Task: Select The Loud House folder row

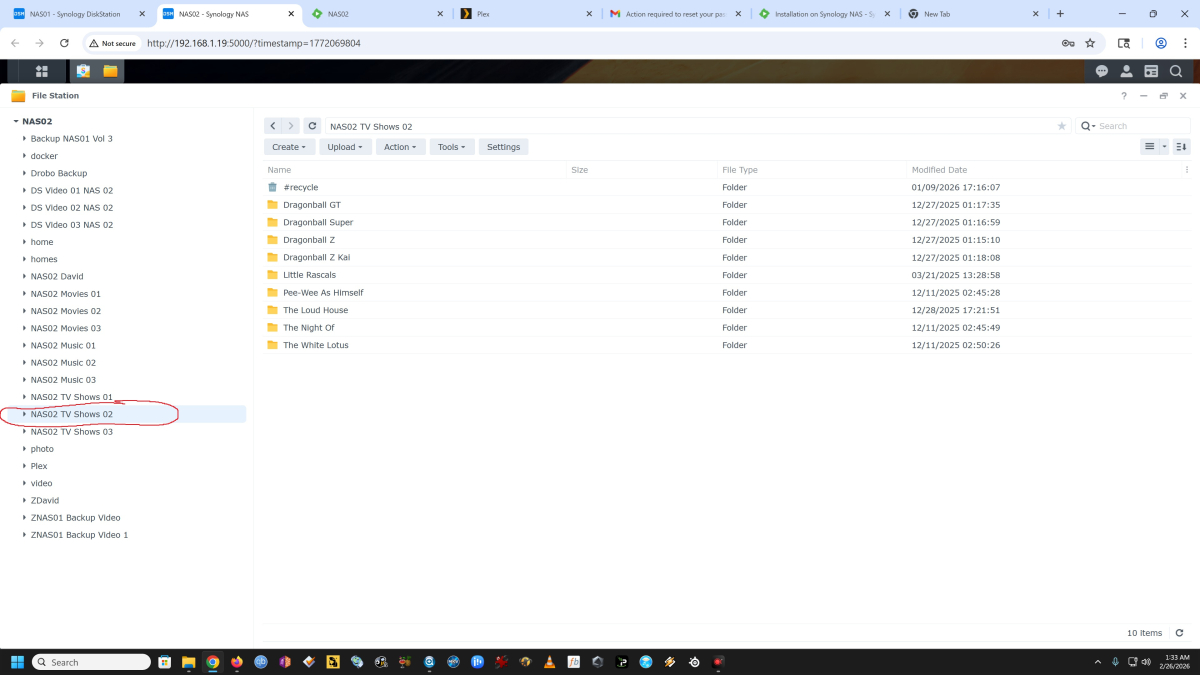Action: (726, 310)
